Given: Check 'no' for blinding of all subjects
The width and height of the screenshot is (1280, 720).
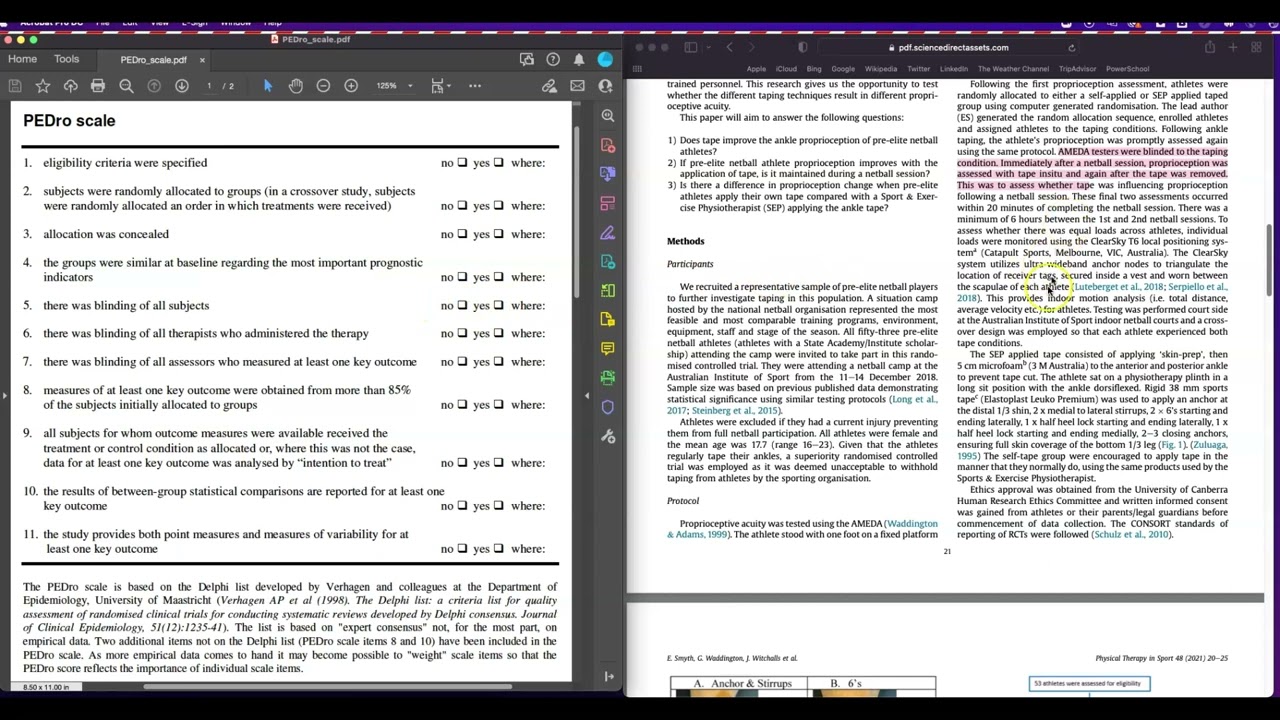Looking at the screenshot, I should tap(462, 306).
